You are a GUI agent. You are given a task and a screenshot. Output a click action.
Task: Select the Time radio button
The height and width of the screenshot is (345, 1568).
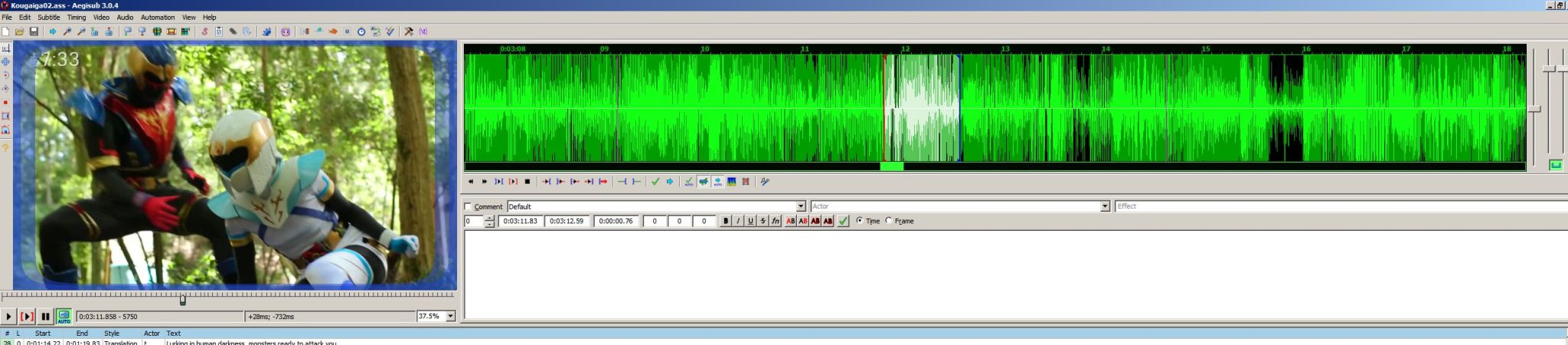859,221
